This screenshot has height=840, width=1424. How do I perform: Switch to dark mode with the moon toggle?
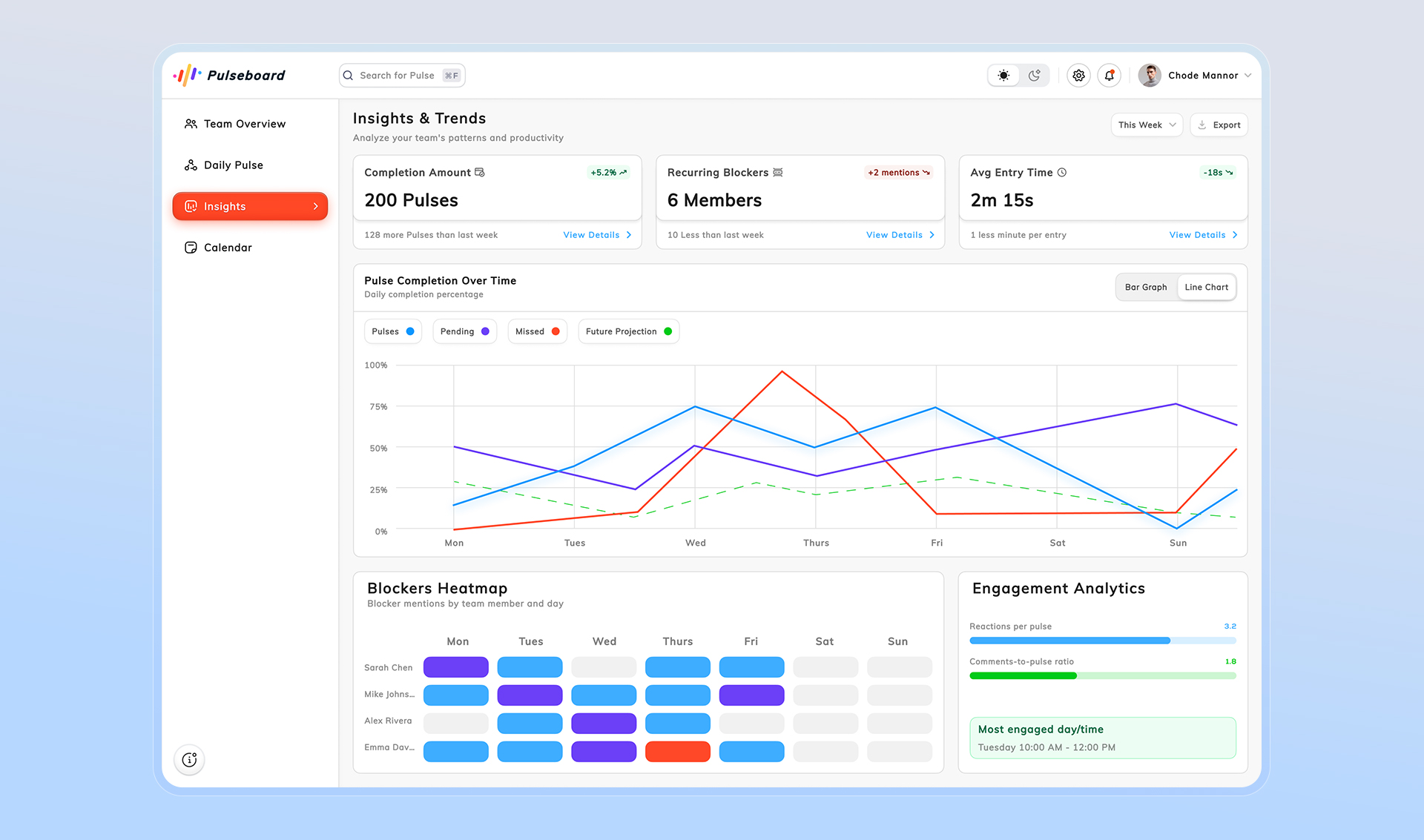pyautogui.click(x=1034, y=75)
